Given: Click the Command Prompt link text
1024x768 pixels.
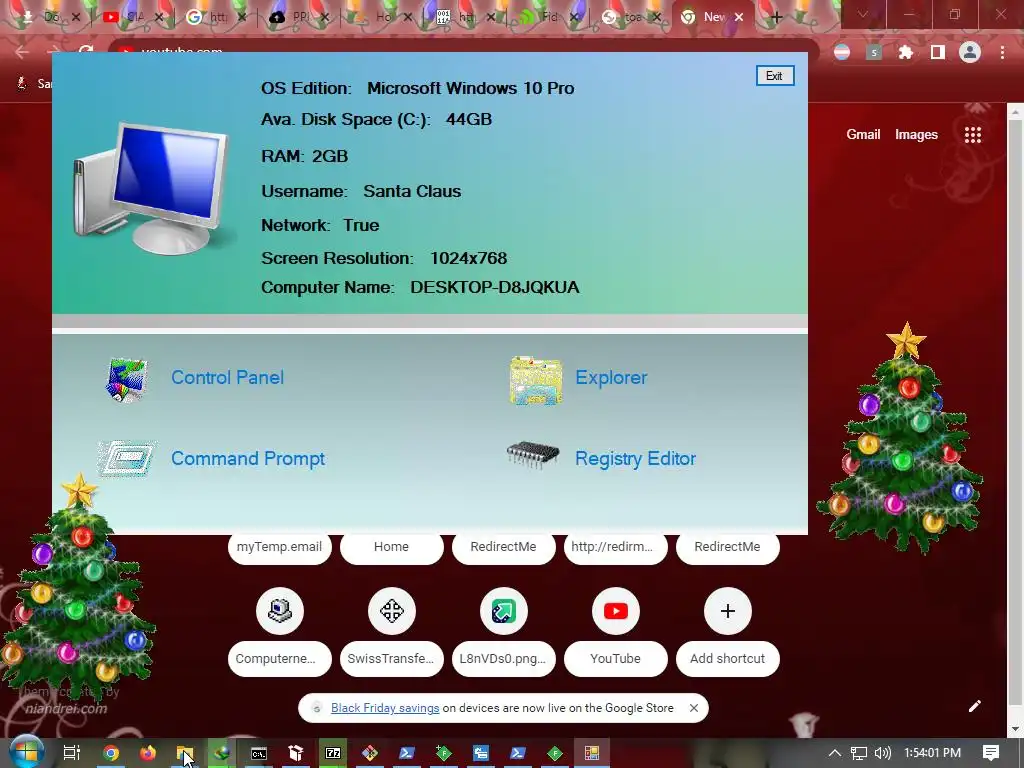Looking at the screenshot, I should (x=248, y=458).
